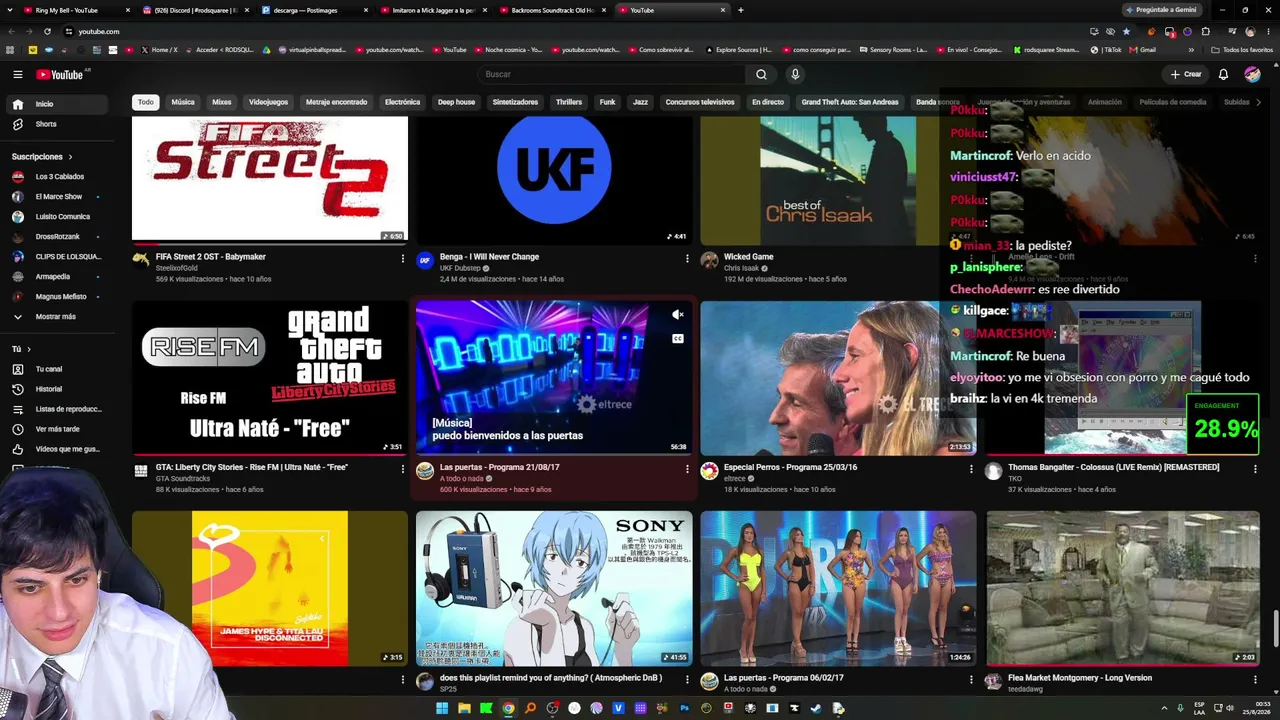Screen dimensions: 1280x720
Task: Open the Flea Market Montgomery thumbnail
Action: click(x=1123, y=588)
